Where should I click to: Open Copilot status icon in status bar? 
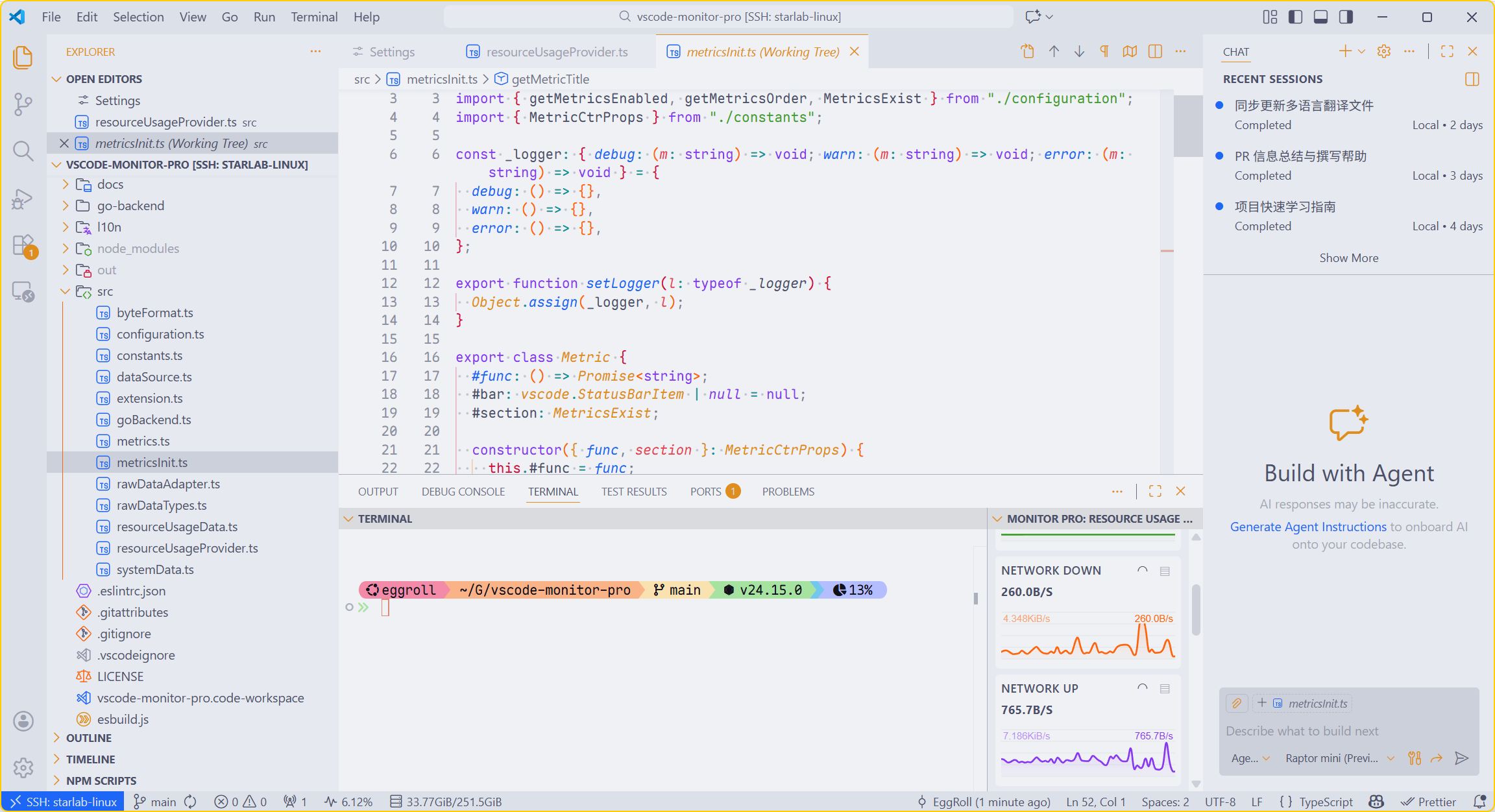point(1376,802)
